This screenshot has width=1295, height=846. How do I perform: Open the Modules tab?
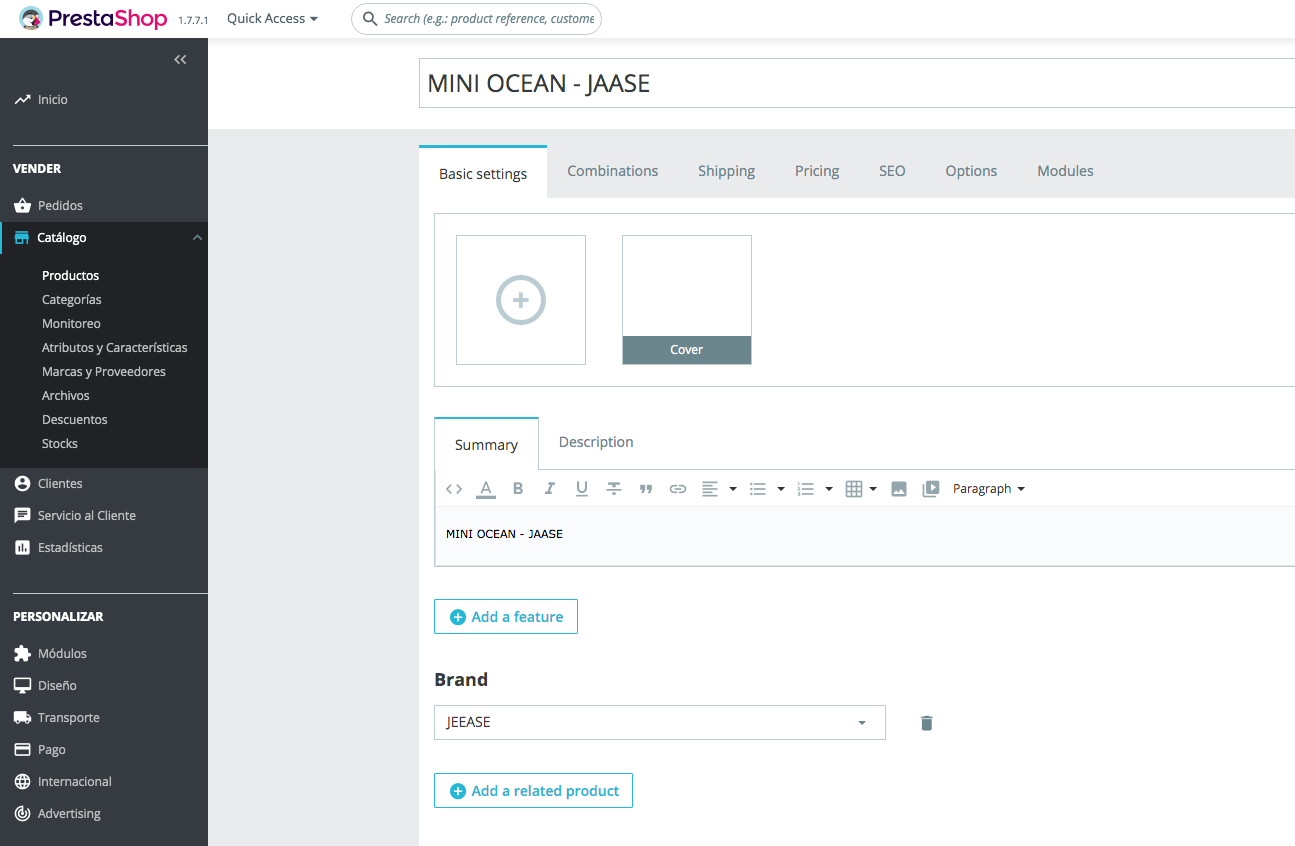(1065, 171)
